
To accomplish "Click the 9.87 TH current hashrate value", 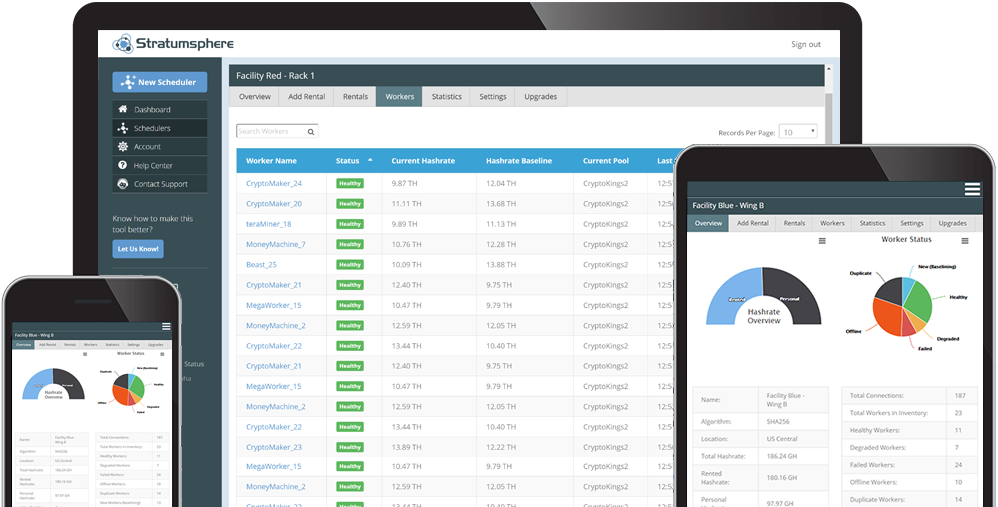I will pyautogui.click(x=405, y=183).
